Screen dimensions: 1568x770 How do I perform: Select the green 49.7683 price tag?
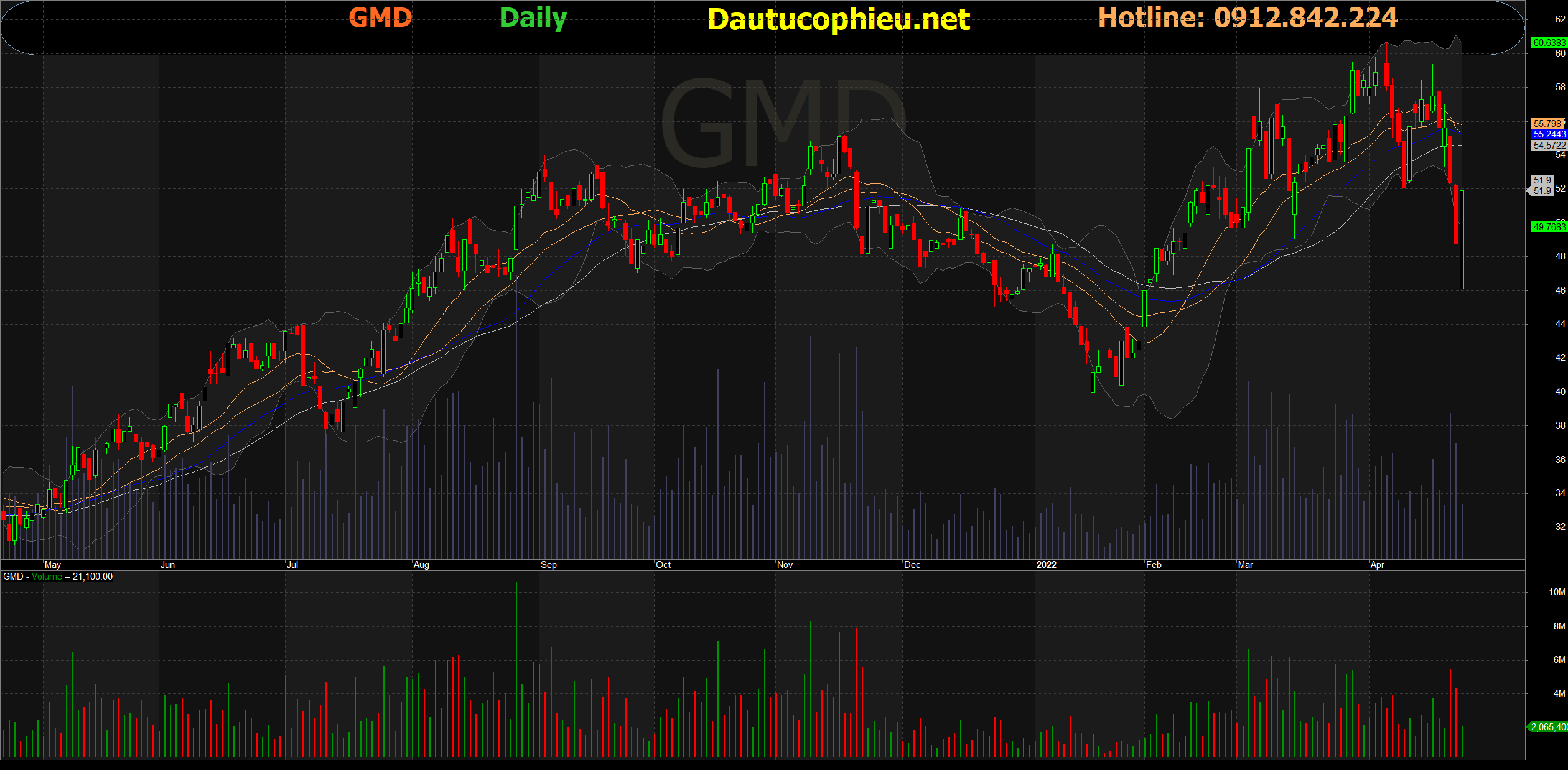(1548, 227)
